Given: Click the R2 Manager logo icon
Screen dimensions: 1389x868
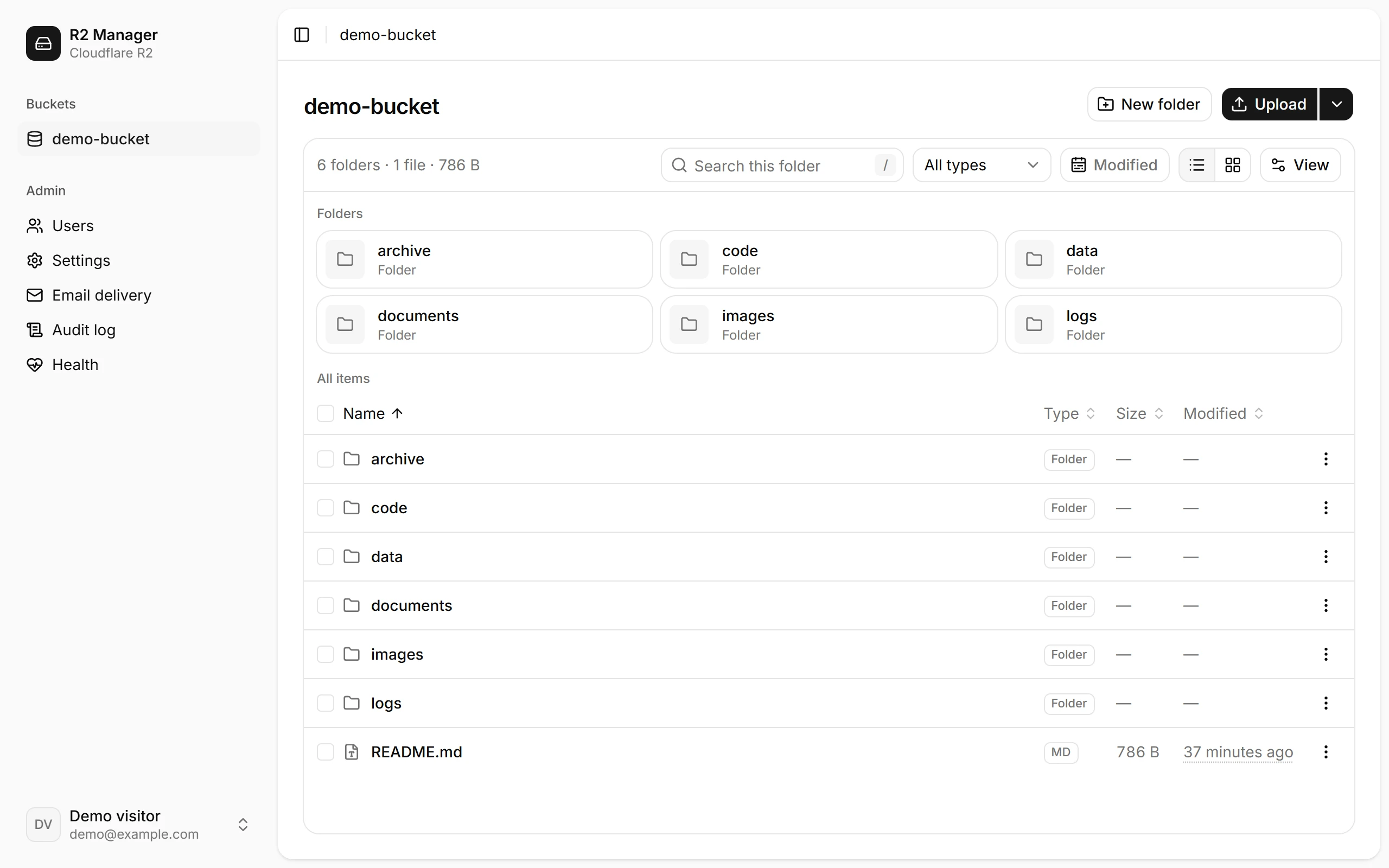Looking at the screenshot, I should tap(43, 43).
